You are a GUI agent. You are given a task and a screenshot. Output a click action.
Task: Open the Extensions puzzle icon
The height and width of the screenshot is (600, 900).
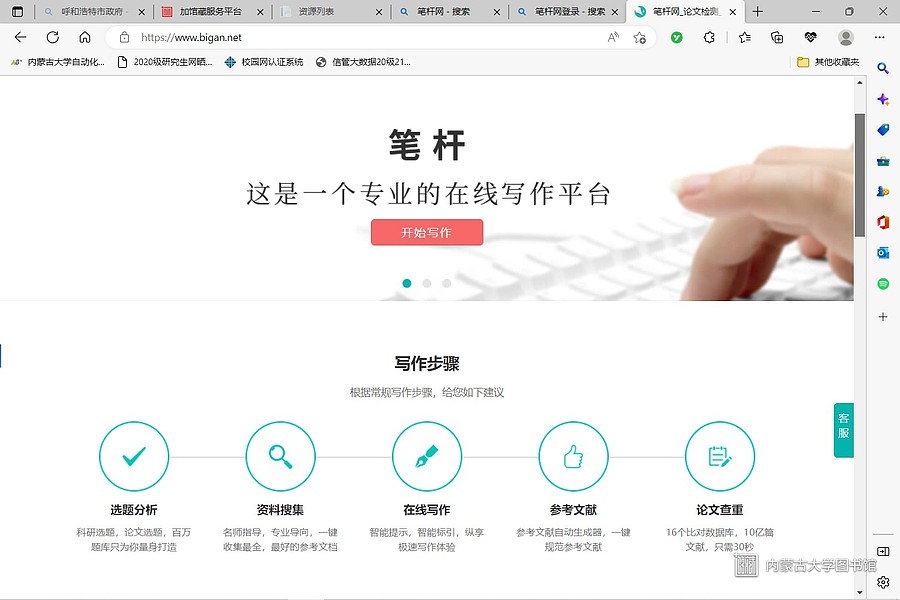(709, 37)
